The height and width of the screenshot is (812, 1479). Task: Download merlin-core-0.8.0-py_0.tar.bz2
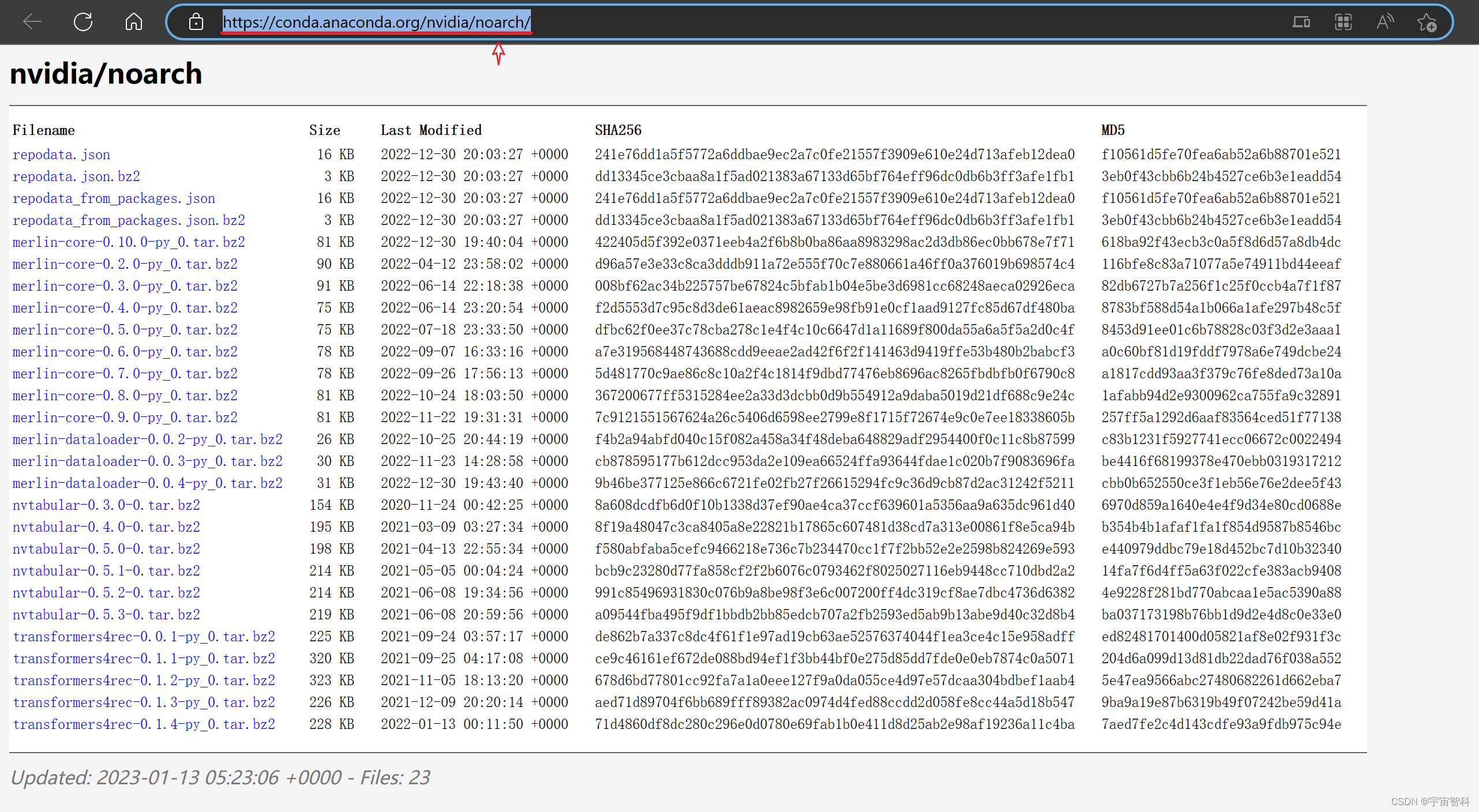[125, 396]
